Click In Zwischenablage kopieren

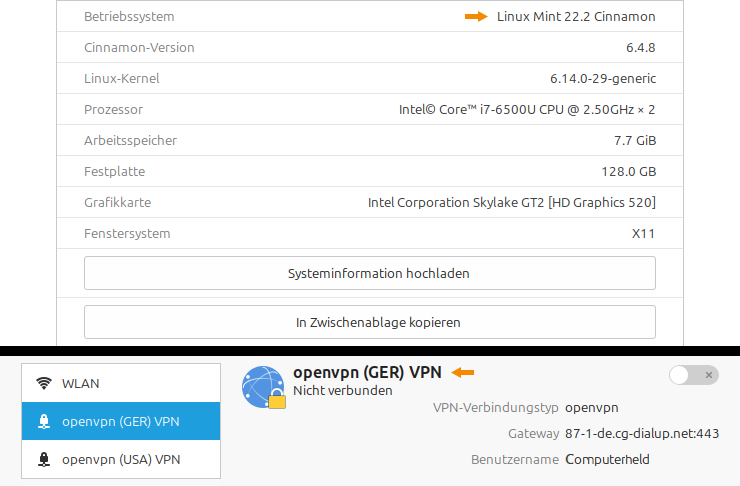coord(369,322)
